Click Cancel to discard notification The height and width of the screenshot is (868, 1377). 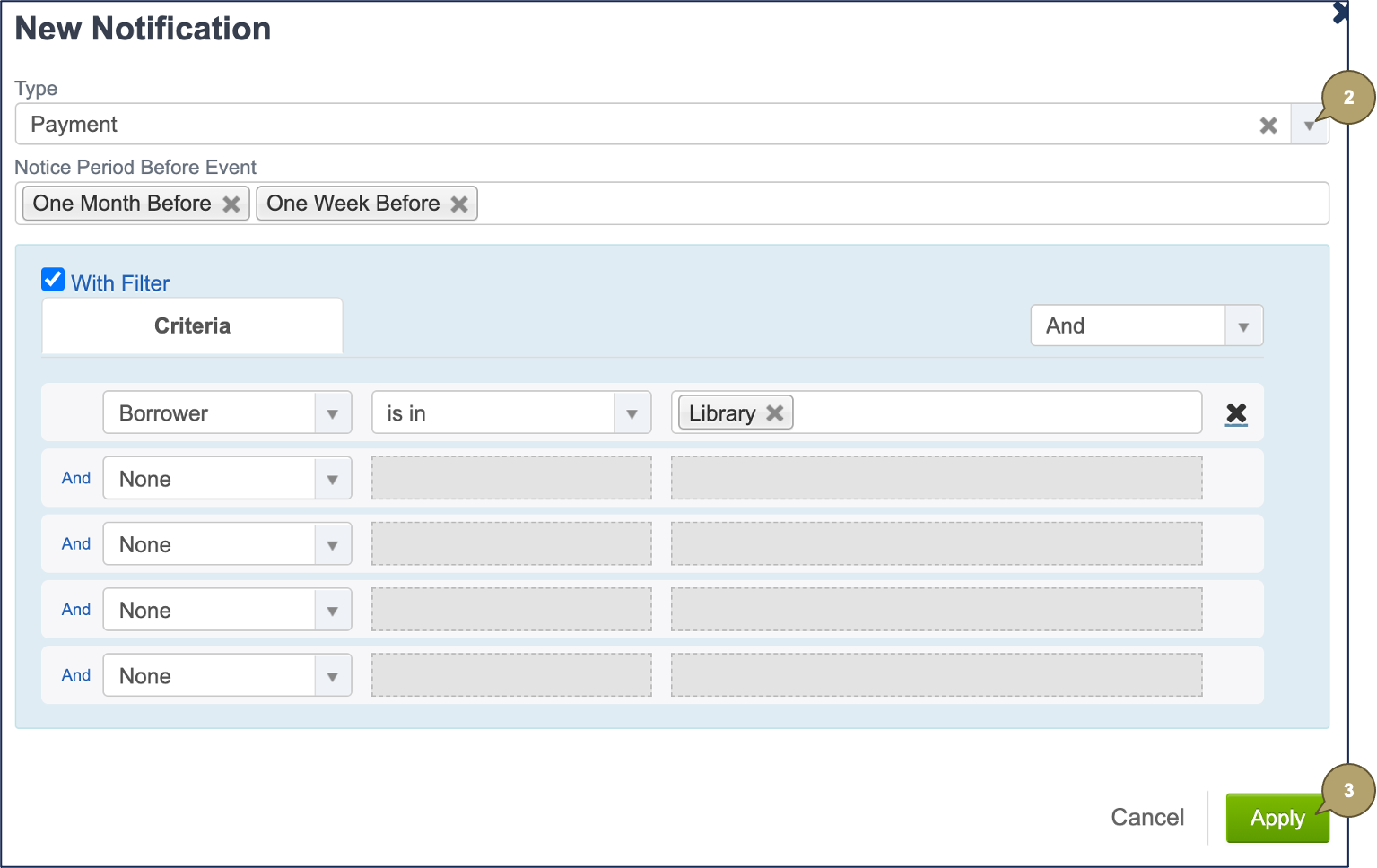(x=1146, y=818)
